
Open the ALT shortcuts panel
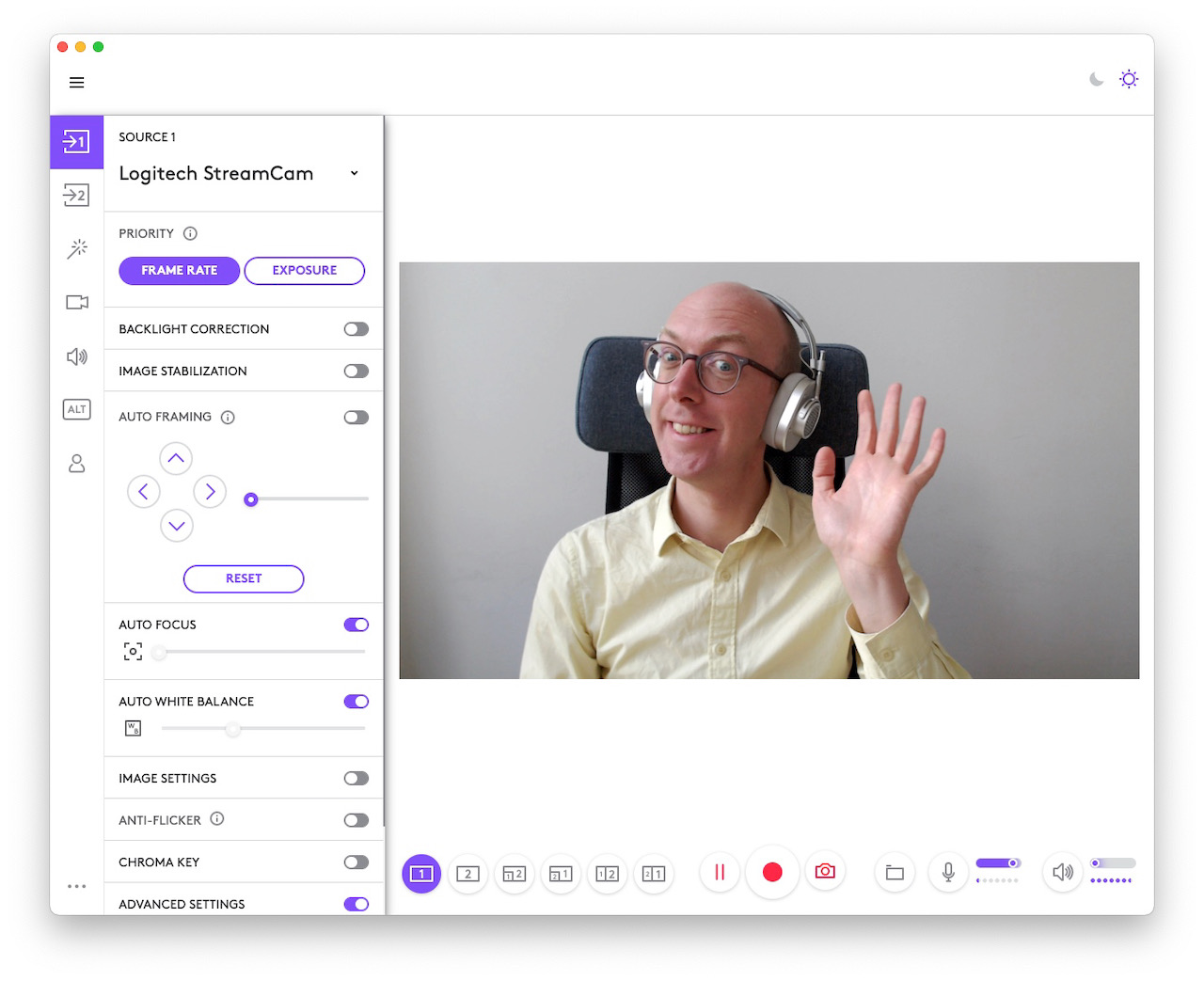click(x=76, y=409)
